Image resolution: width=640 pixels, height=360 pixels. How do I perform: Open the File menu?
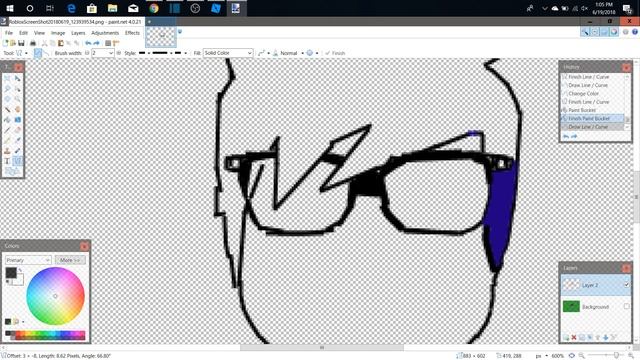[x=9, y=33]
